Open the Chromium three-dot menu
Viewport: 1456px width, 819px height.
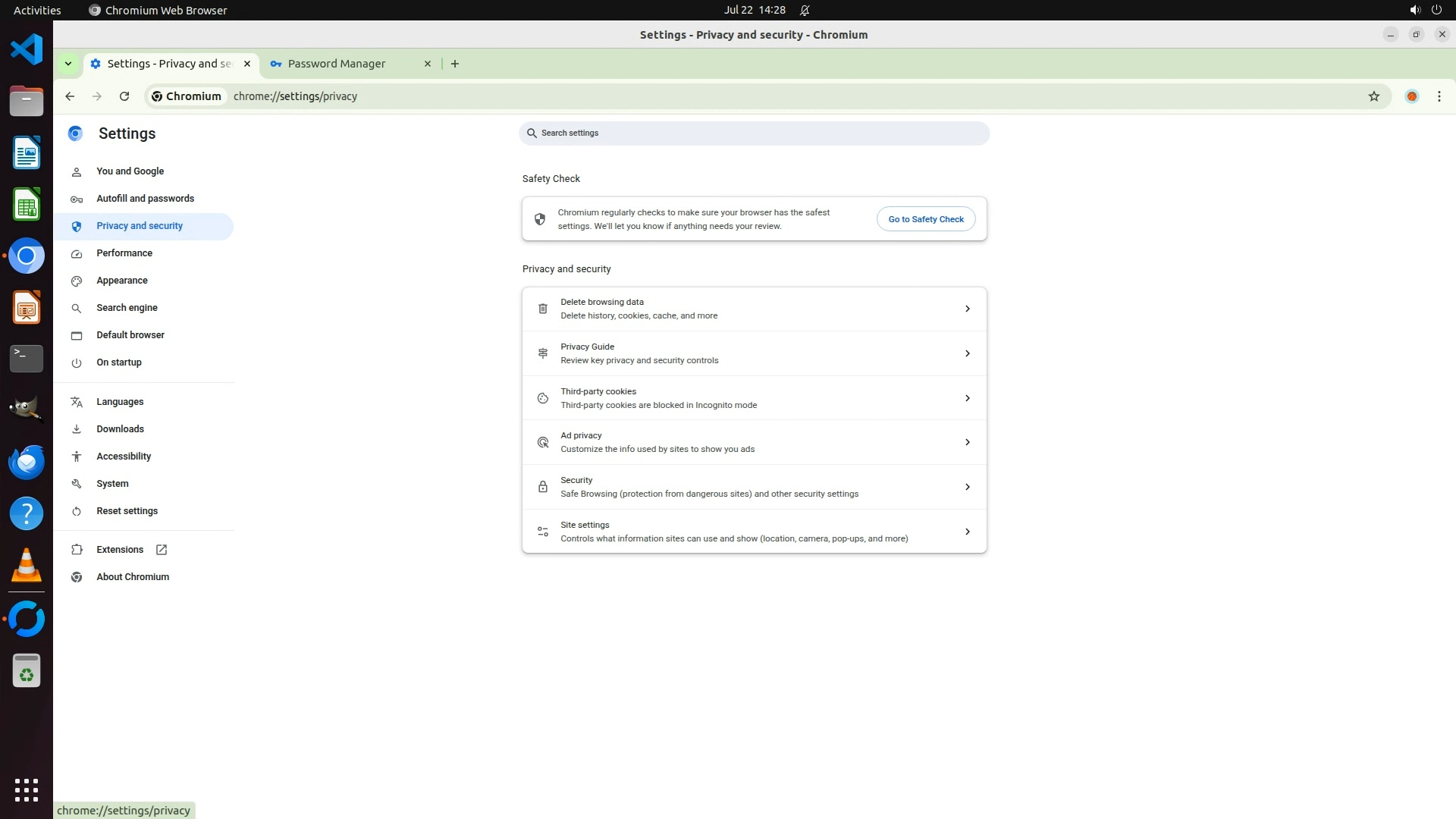pyautogui.click(x=1439, y=96)
